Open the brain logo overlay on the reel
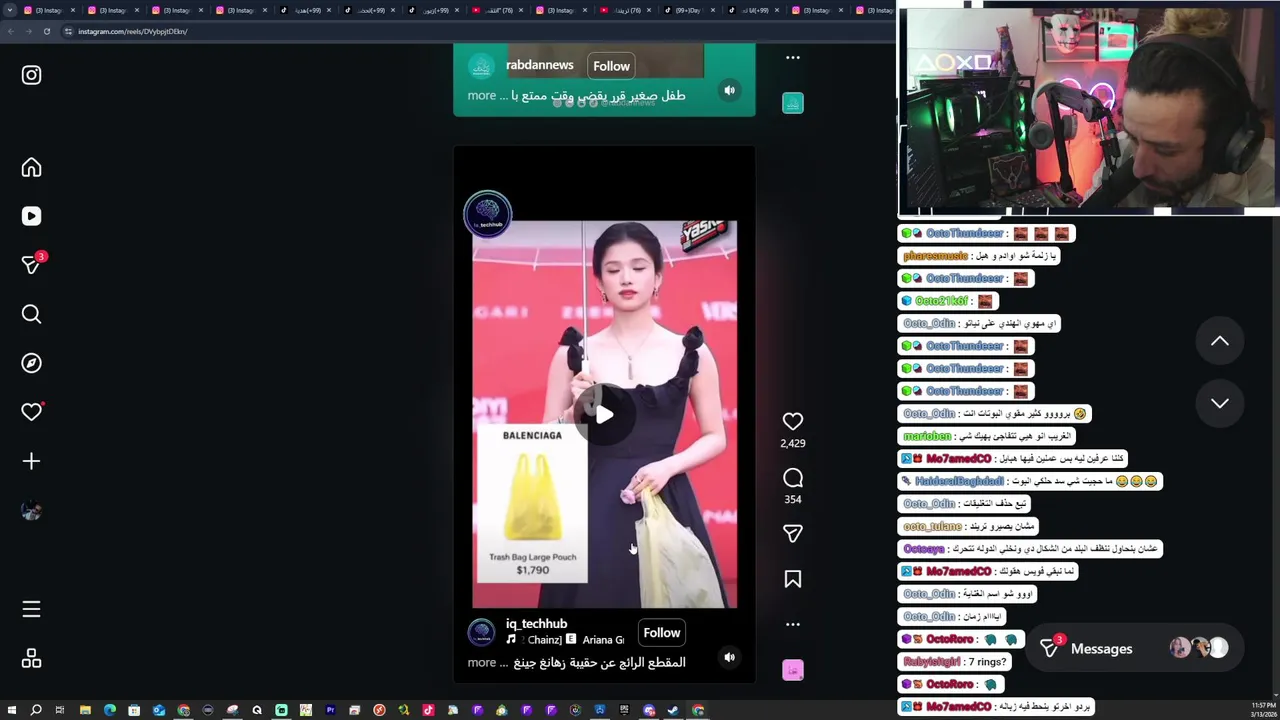1280x720 pixels. 488,213
